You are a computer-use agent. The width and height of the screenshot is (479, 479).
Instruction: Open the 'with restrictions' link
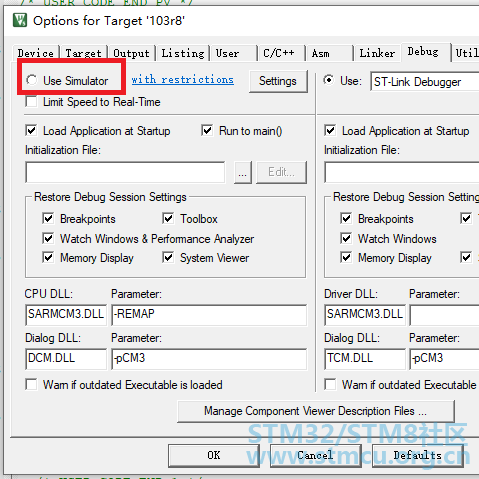coord(182,80)
